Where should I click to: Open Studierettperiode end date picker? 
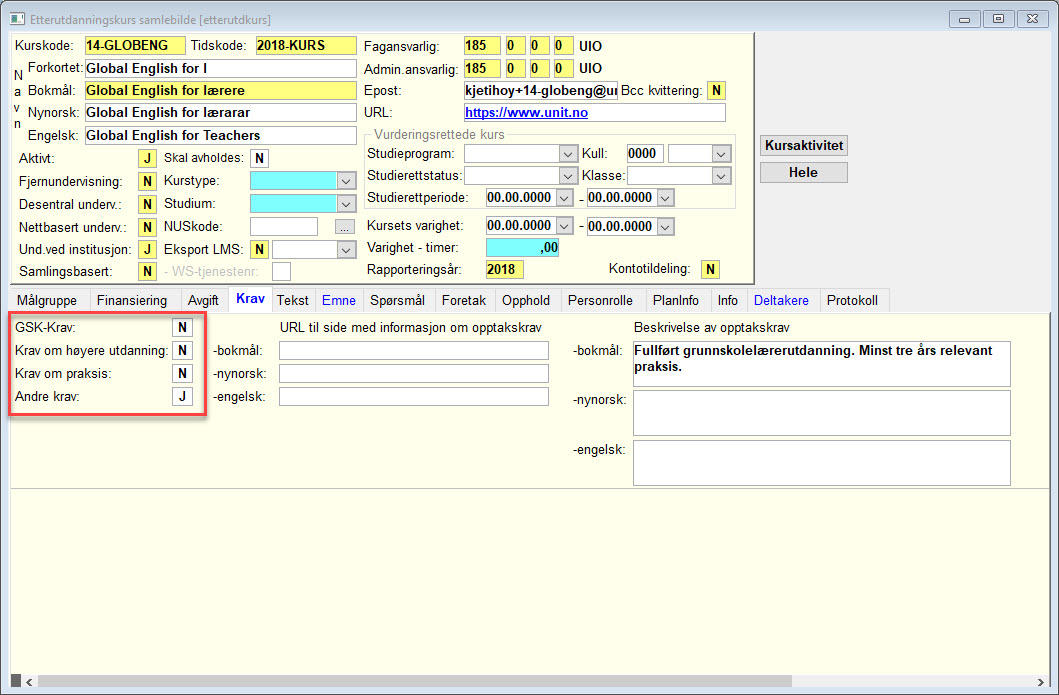pos(665,198)
